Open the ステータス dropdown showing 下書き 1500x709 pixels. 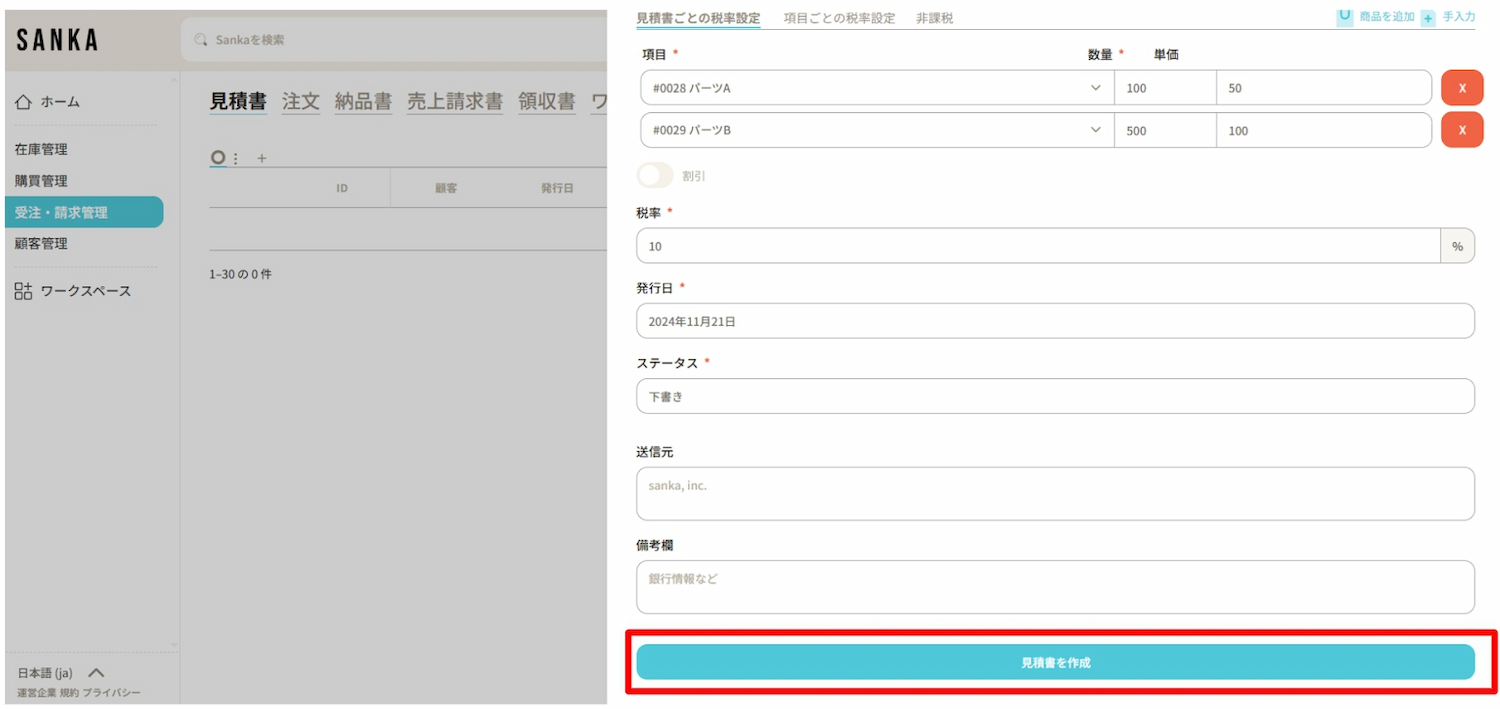(1055, 396)
